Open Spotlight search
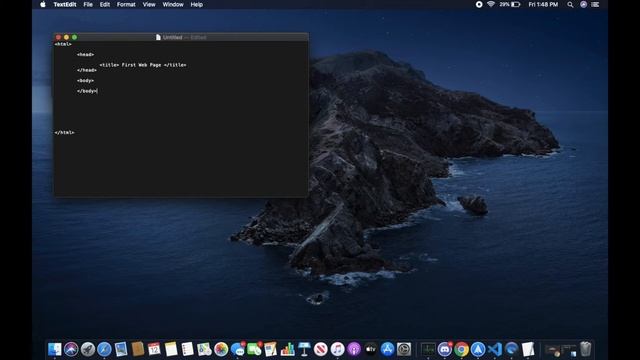 (570, 4)
